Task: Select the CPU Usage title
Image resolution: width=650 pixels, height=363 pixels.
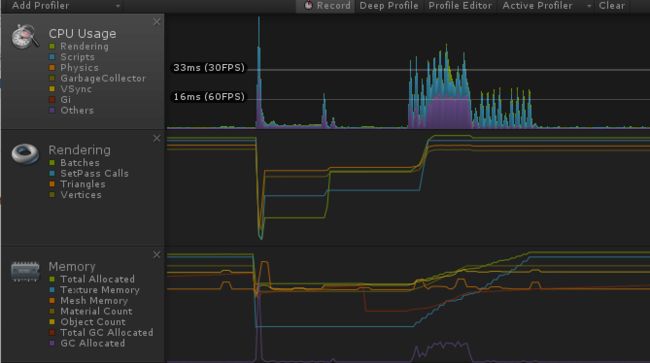Action: coord(82,34)
